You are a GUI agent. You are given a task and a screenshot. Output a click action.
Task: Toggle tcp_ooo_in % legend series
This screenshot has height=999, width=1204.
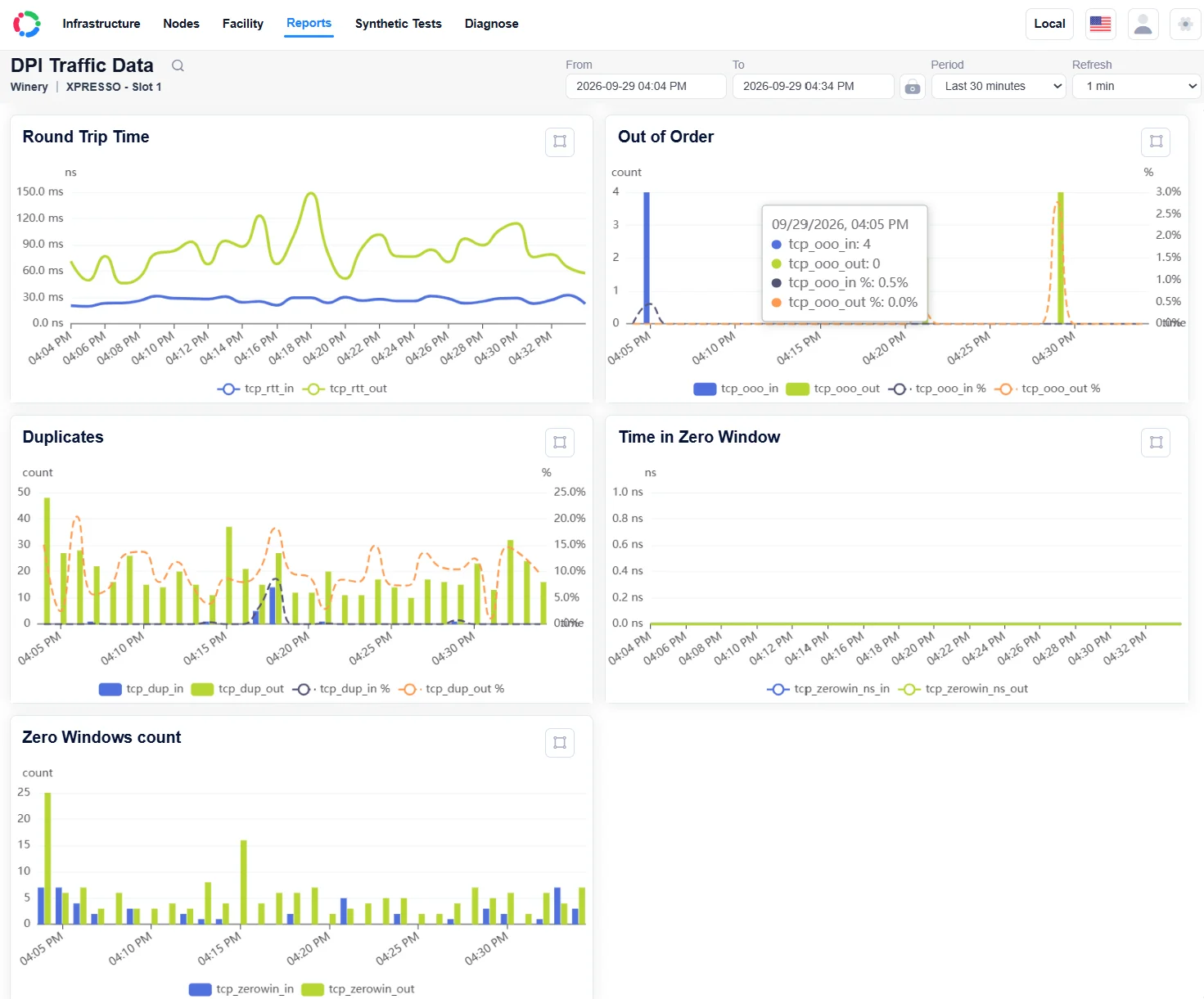tap(937, 389)
